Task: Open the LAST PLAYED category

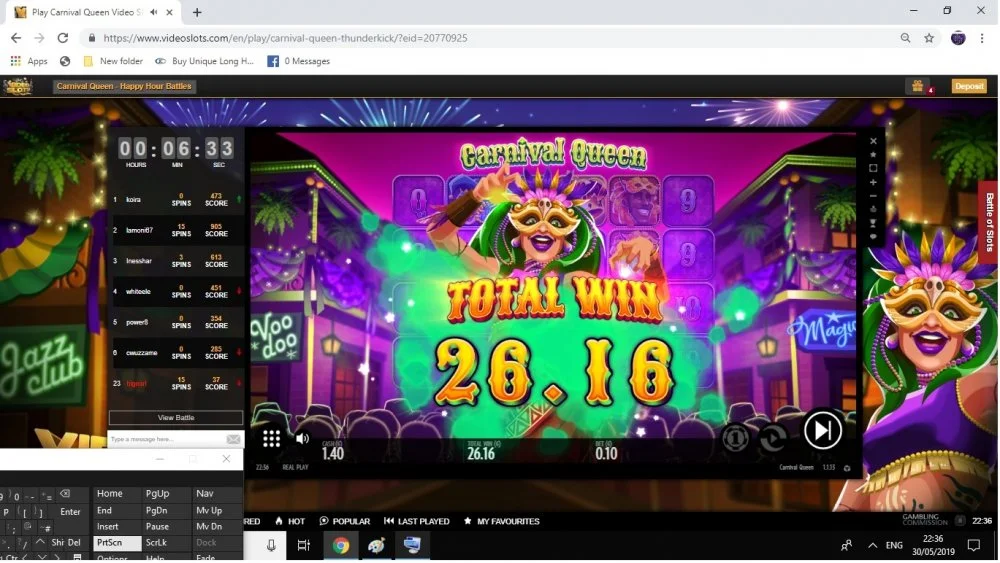Action: (417, 521)
